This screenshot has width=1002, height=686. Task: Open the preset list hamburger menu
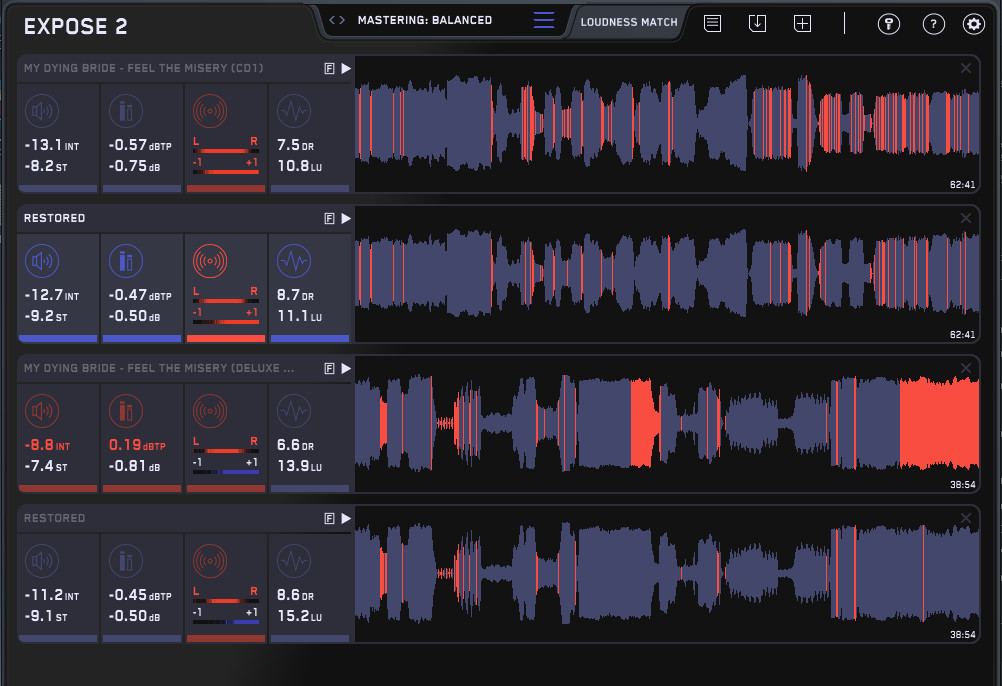[x=544, y=20]
